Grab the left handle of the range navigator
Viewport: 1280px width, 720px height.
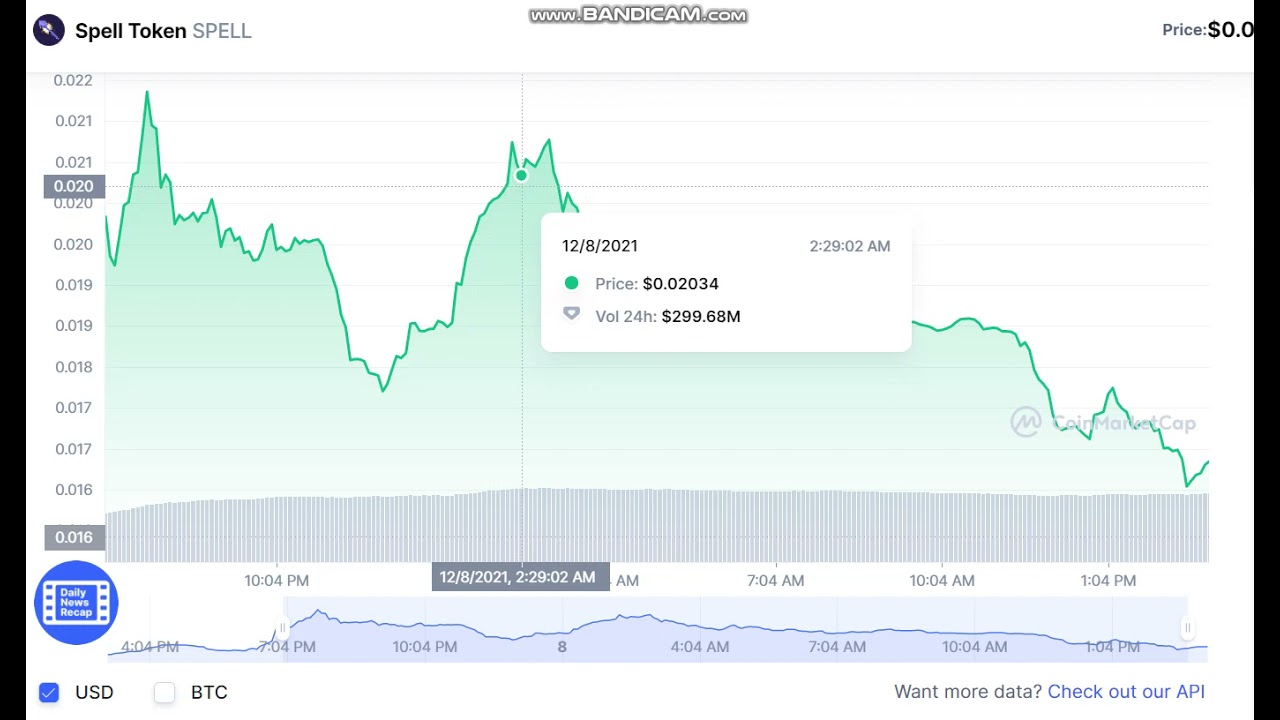tap(283, 628)
